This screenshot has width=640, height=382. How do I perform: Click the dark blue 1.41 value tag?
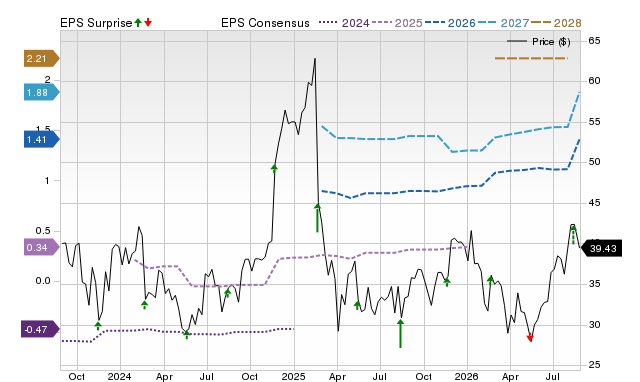tap(42, 140)
